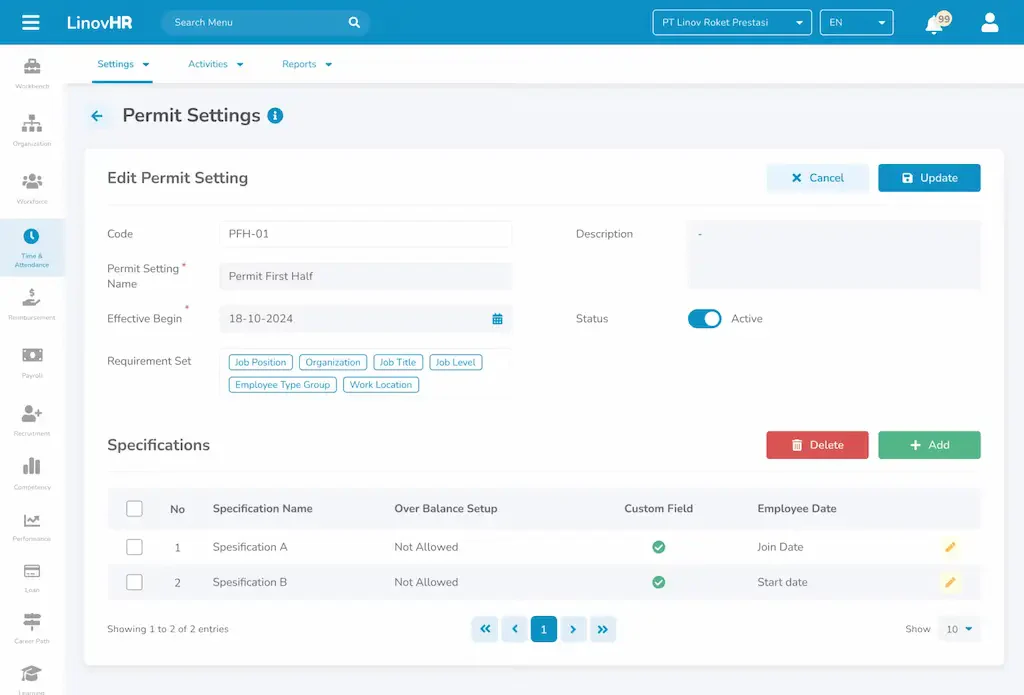1024x695 pixels.
Task: Click the LinovHR logo
Action: (x=99, y=22)
